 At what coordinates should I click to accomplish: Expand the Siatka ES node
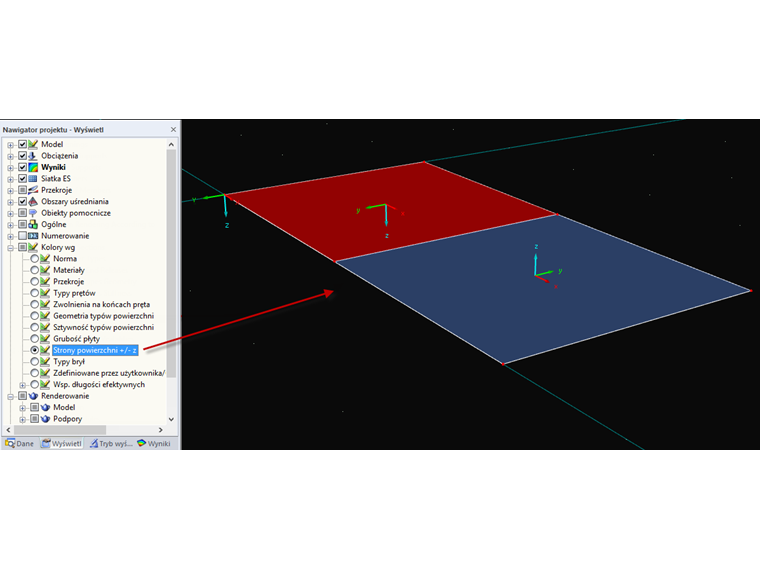(x=11, y=179)
